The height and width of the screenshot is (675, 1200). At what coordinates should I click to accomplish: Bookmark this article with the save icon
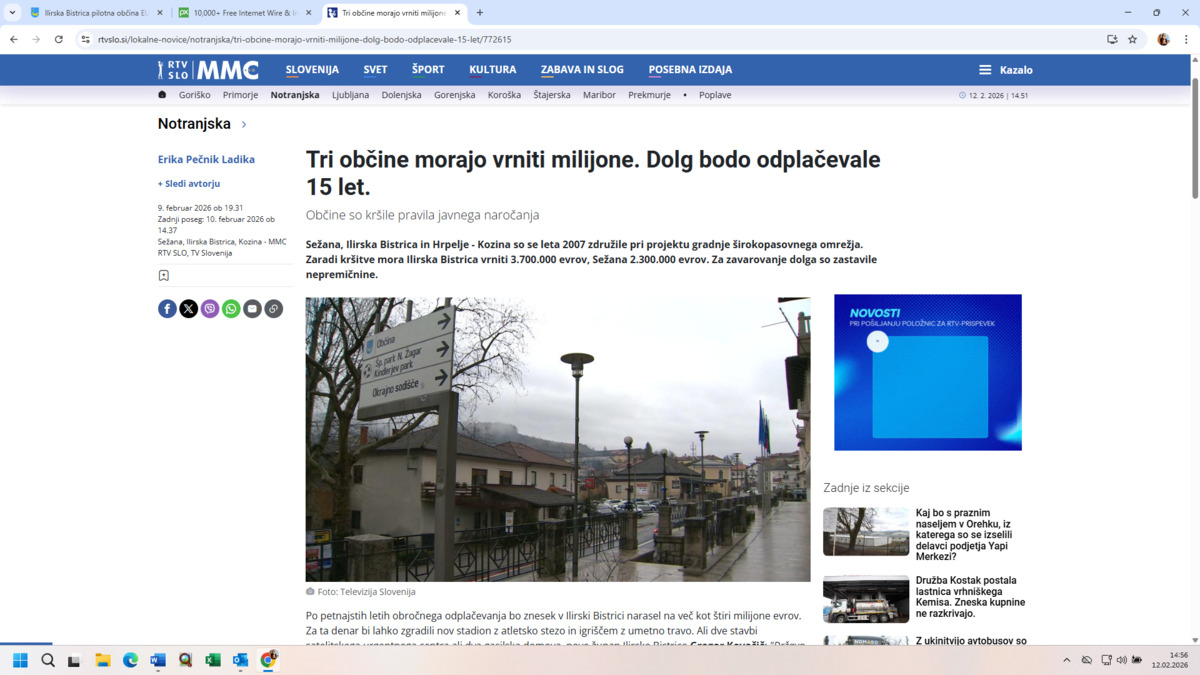164,276
